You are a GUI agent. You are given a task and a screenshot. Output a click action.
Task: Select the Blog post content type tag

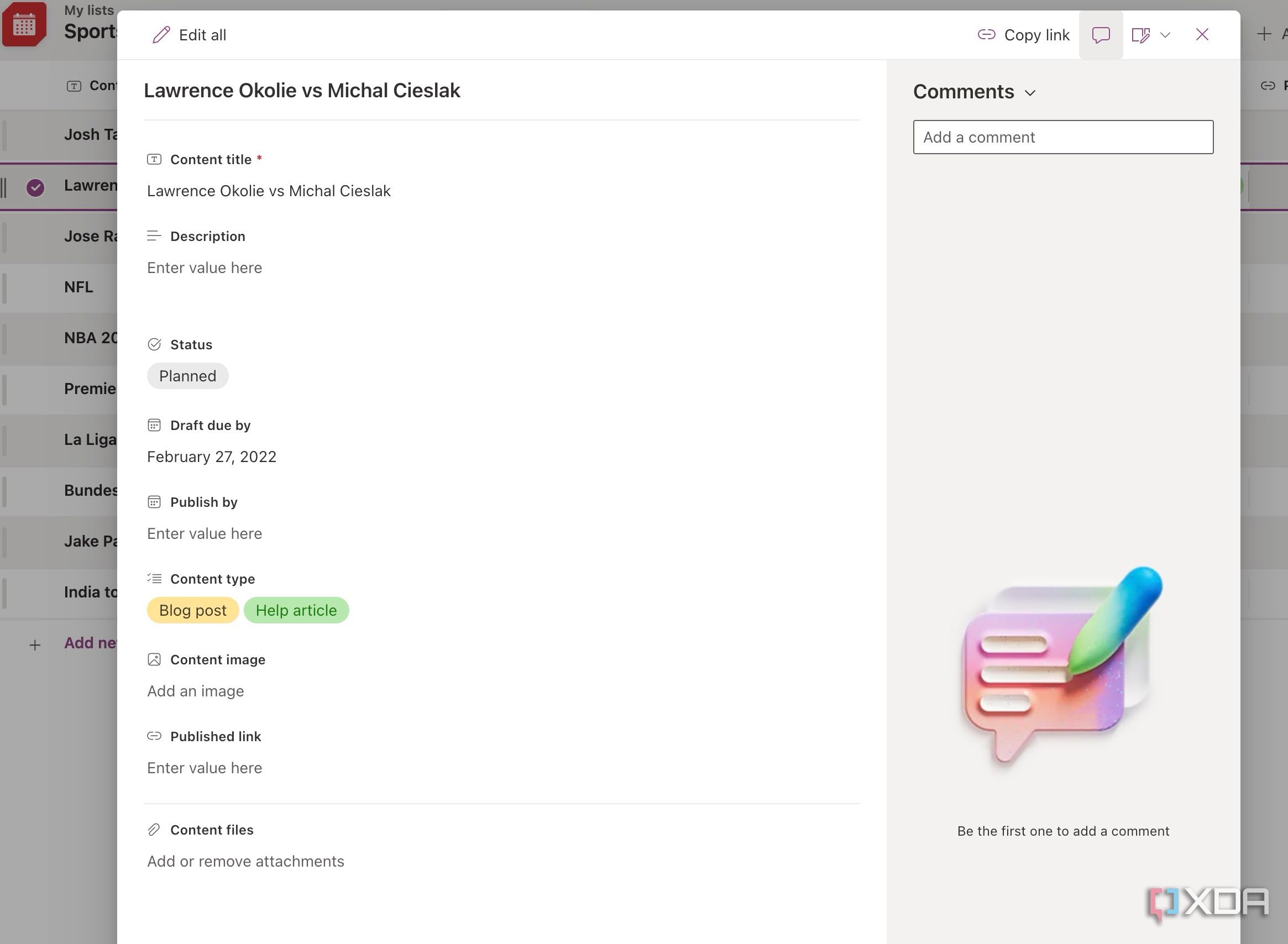[192, 610]
